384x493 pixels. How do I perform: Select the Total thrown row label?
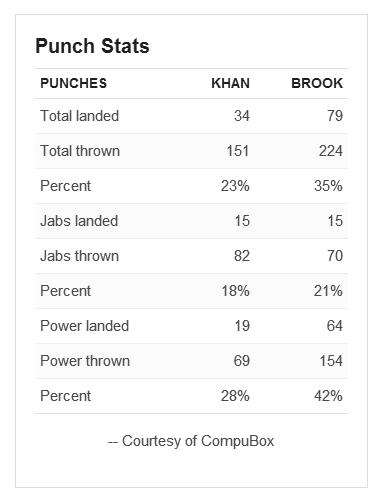click(x=80, y=151)
